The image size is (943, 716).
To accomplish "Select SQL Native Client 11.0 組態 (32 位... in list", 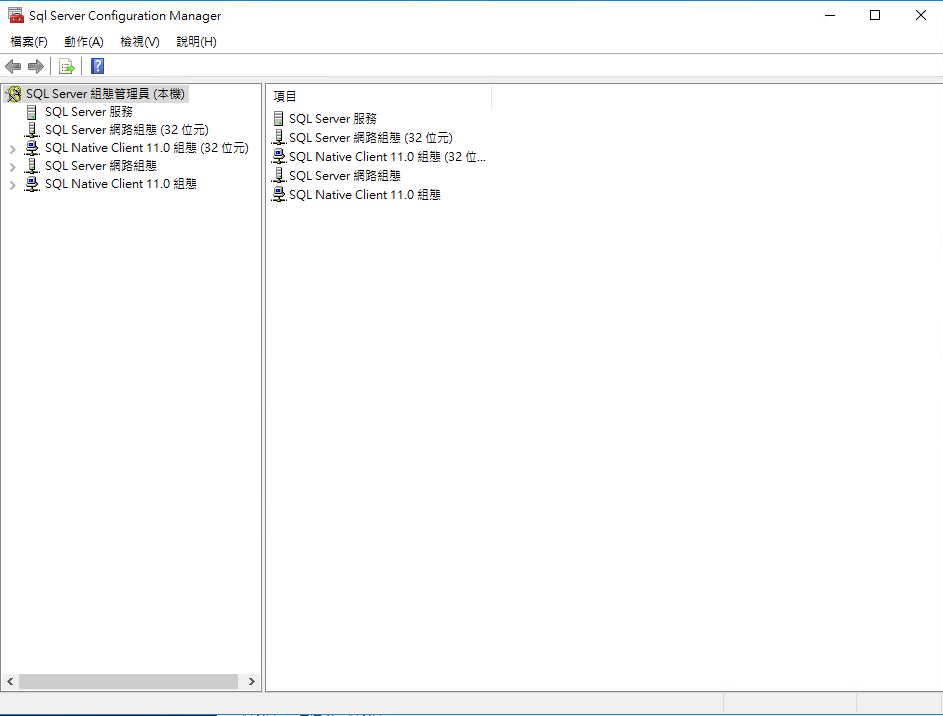I will 387,157.
